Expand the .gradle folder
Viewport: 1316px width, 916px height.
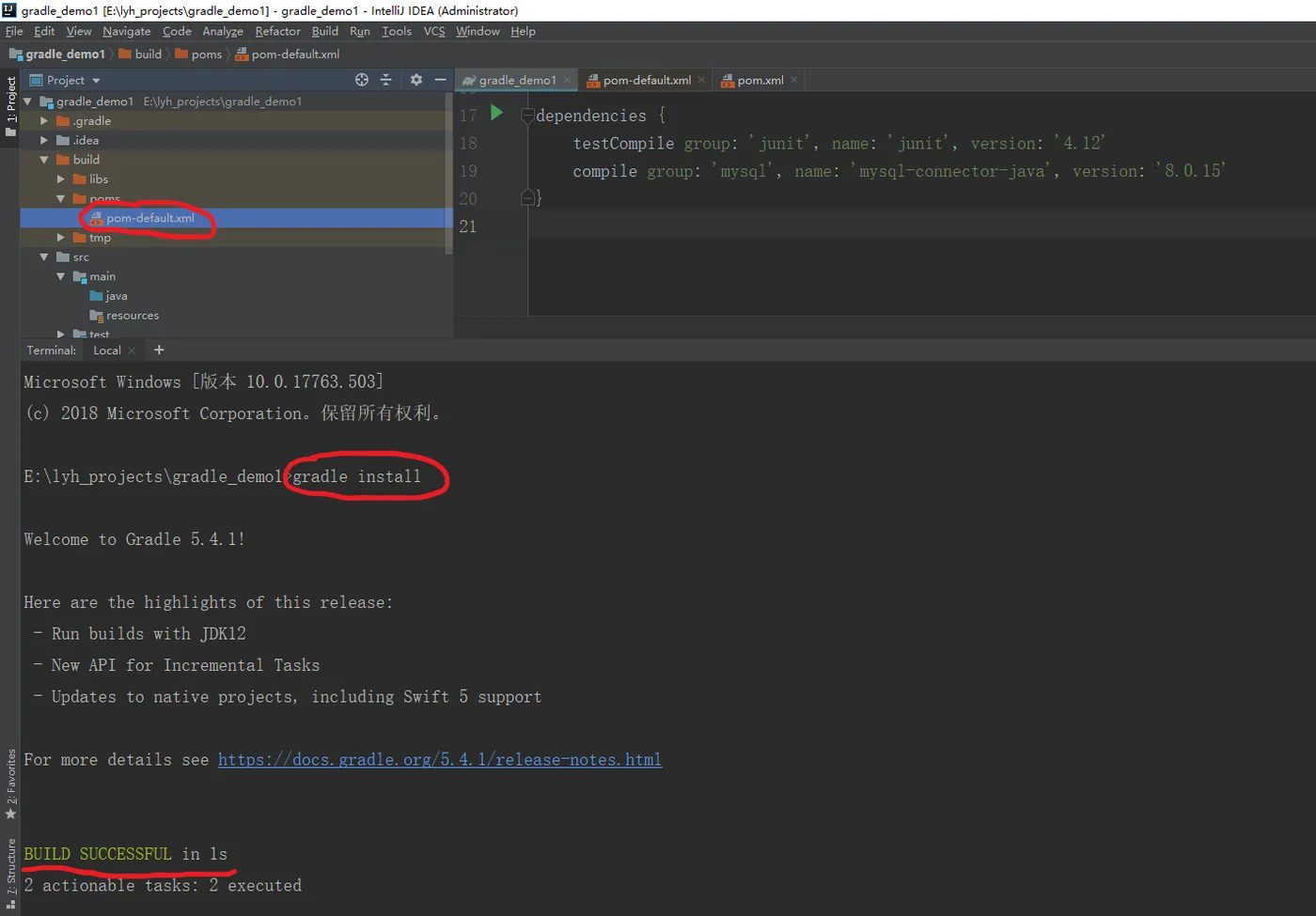(43, 121)
